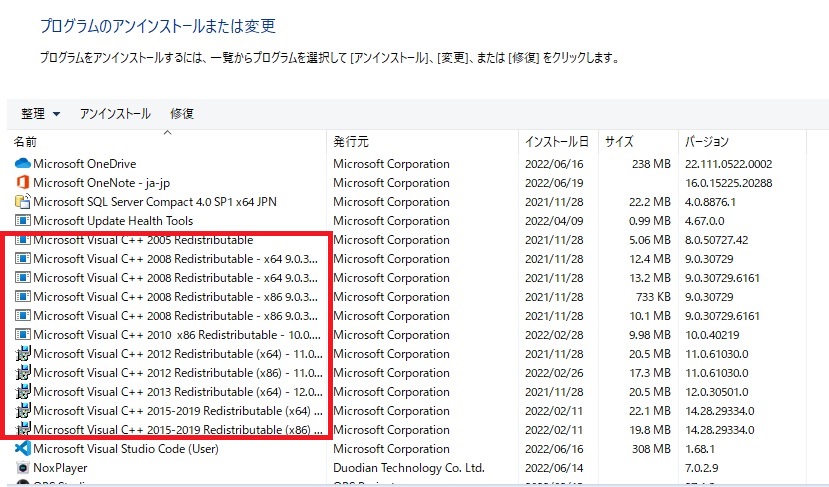Viewport: 829px width, 487px height.
Task: Click the Visual C++ 2015-2019 (x86) installer icon
Action: point(23,430)
